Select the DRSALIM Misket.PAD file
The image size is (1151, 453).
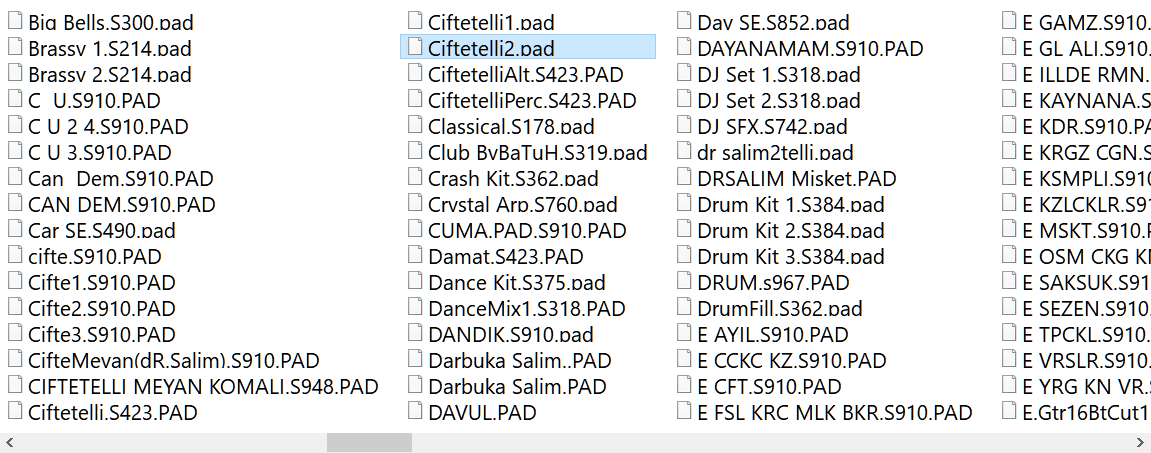click(796, 178)
